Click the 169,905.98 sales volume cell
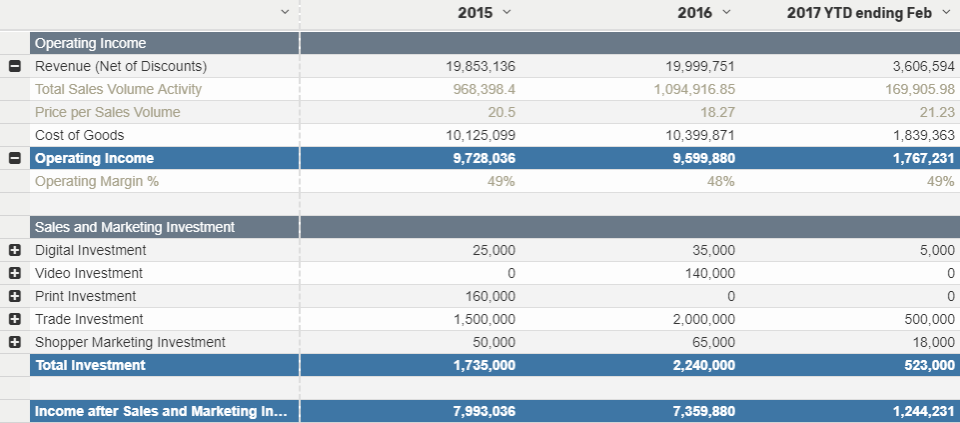This screenshot has width=960, height=423. [920, 89]
